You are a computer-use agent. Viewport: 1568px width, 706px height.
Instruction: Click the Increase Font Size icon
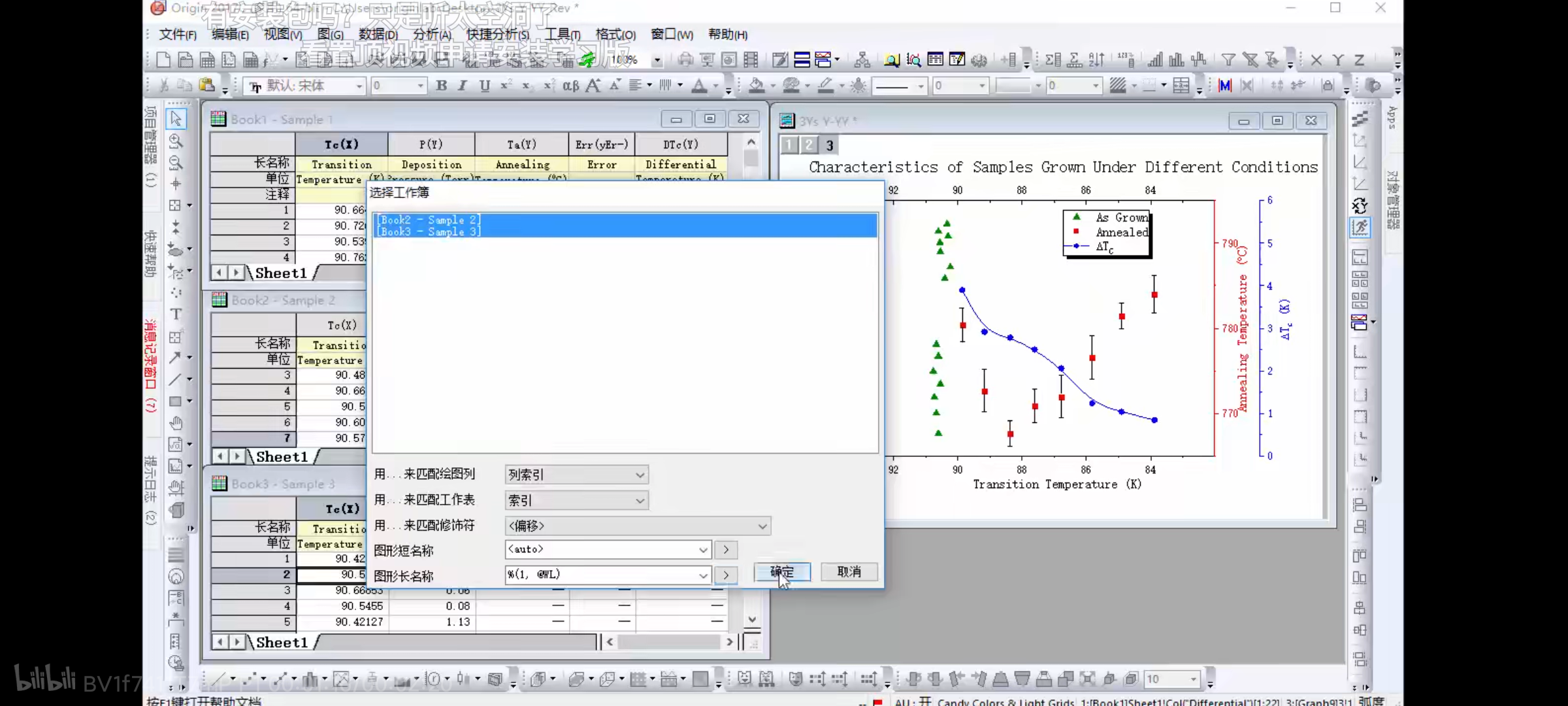593,86
